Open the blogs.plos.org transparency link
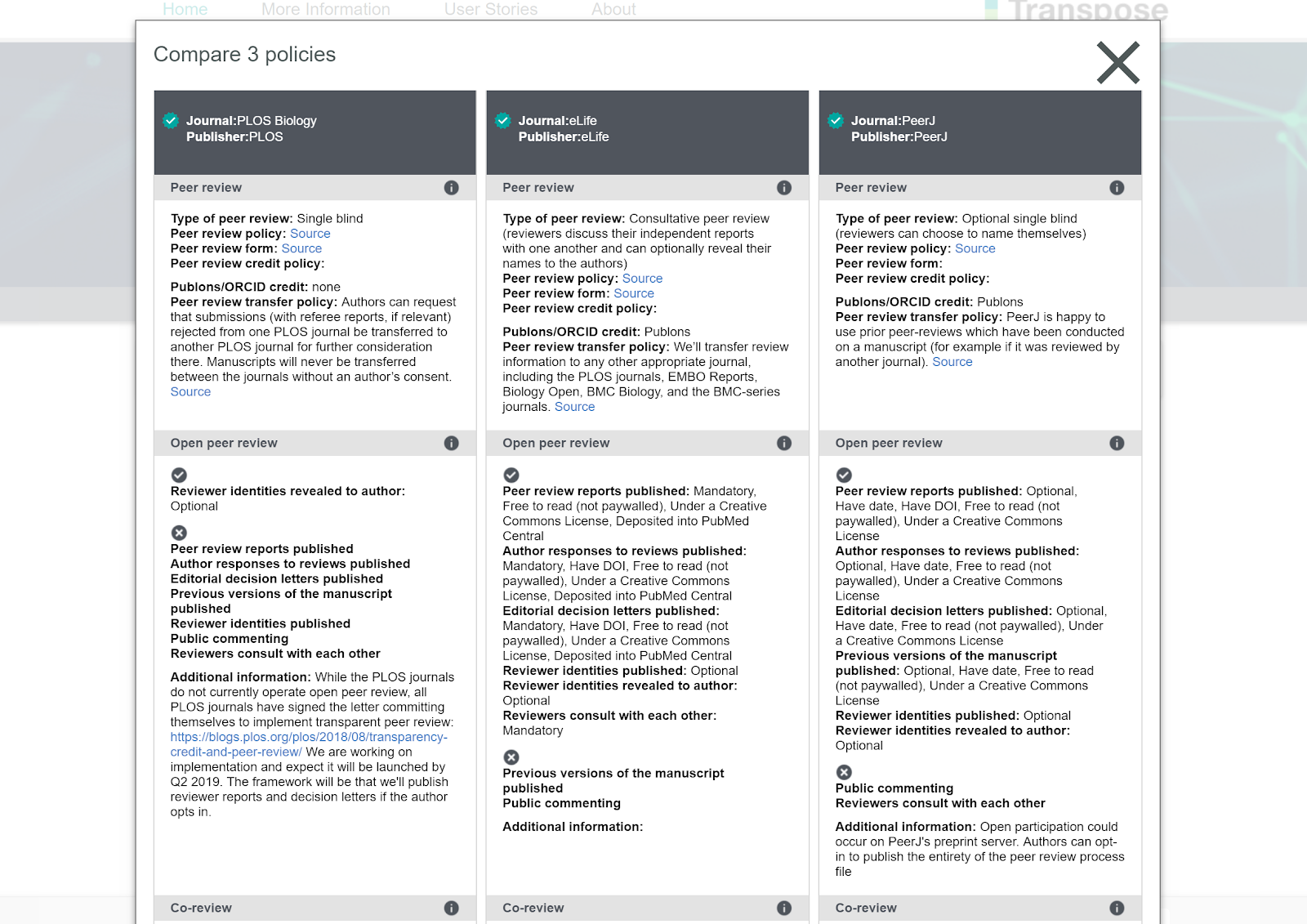 pos(309,737)
